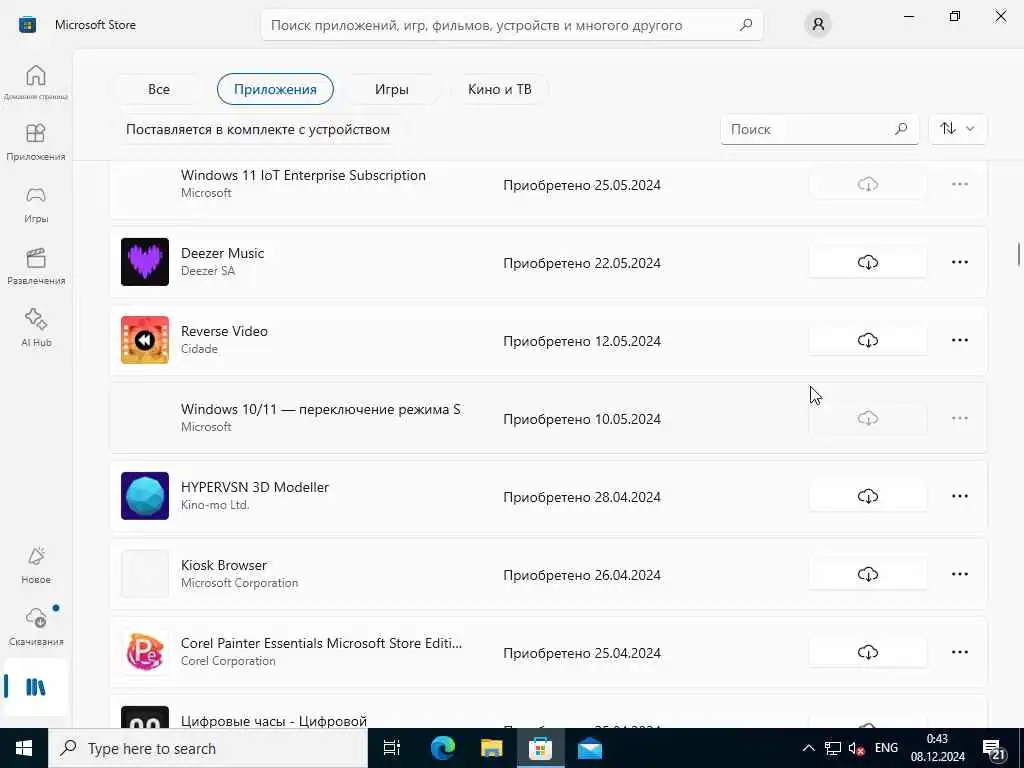Open the Скачивания downloads page
Image resolution: width=1024 pixels, height=768 pixels.
pos(36,627)
